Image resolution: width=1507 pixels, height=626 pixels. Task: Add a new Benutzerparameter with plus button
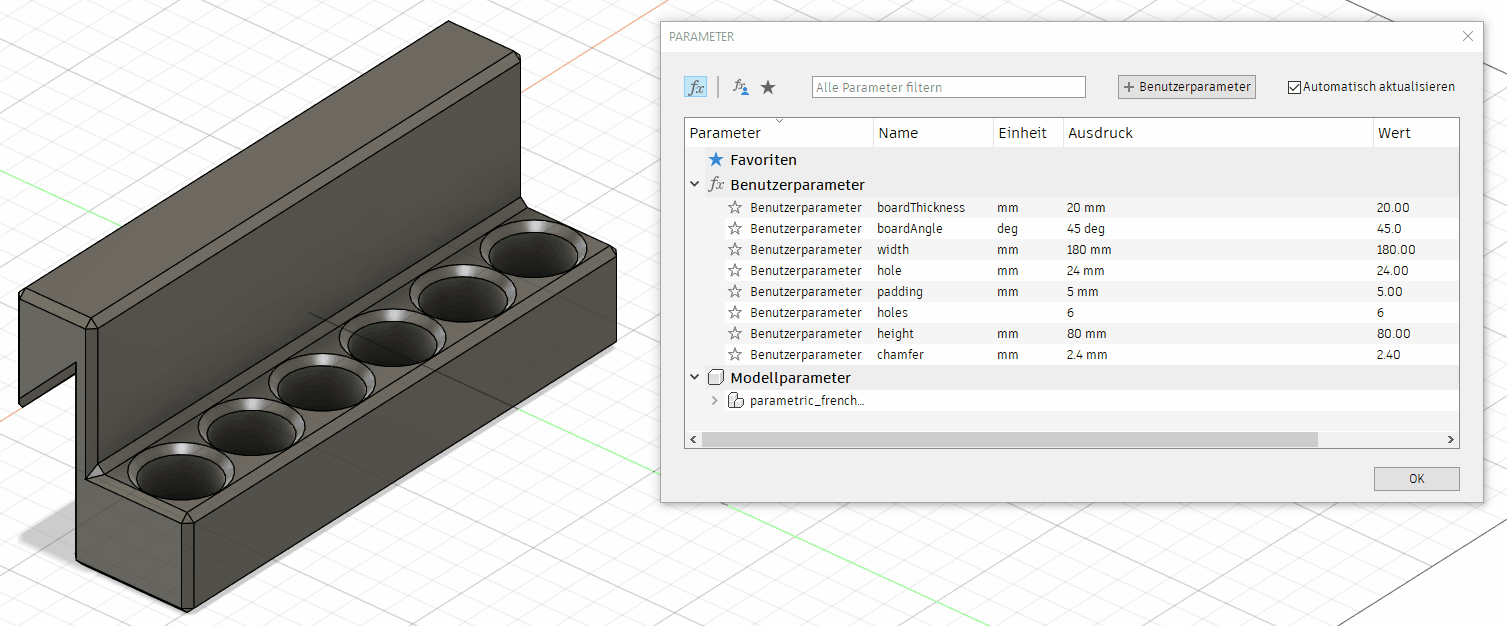pos(1186,87)
